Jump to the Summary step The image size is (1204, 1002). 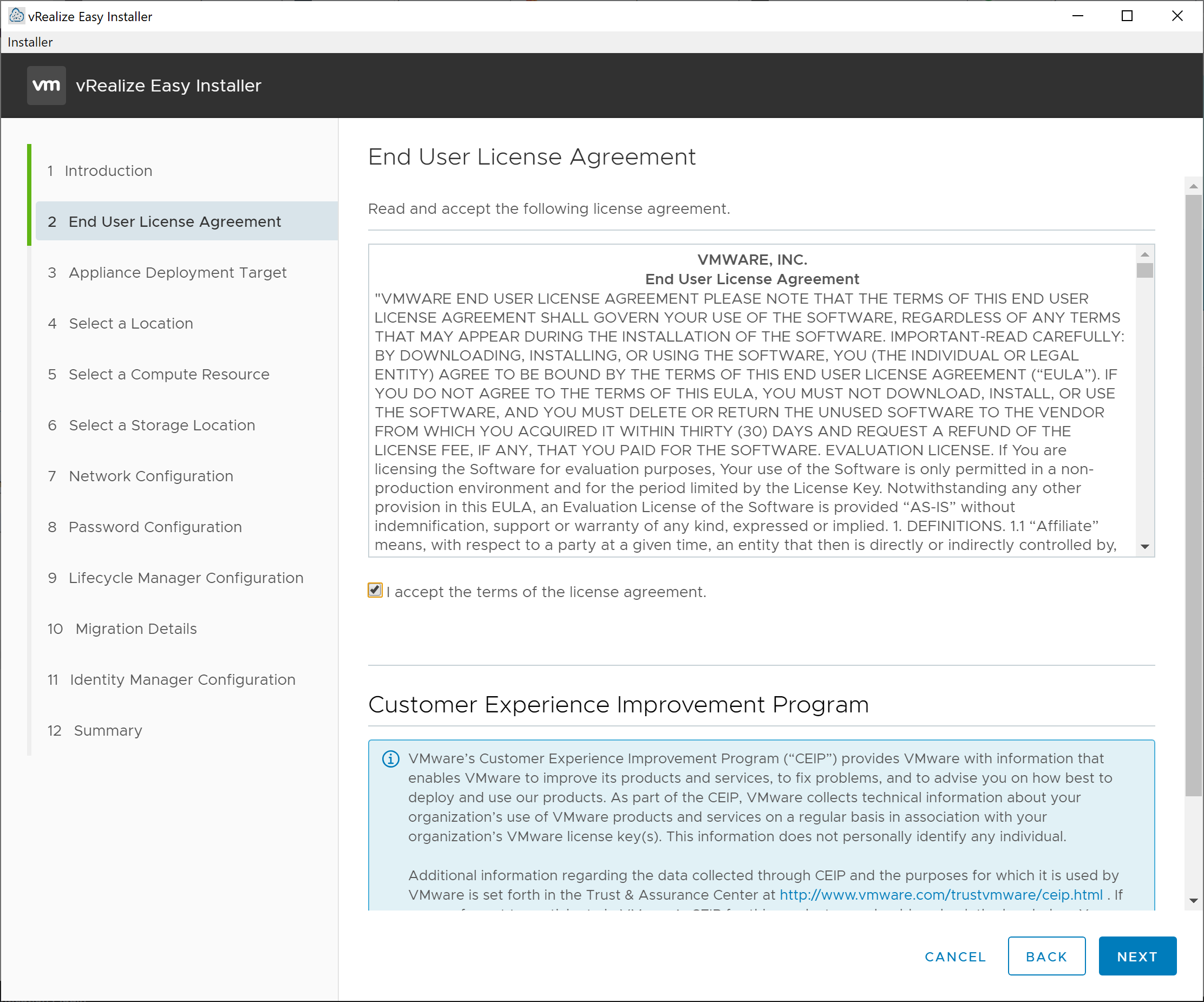click(108, 730)
